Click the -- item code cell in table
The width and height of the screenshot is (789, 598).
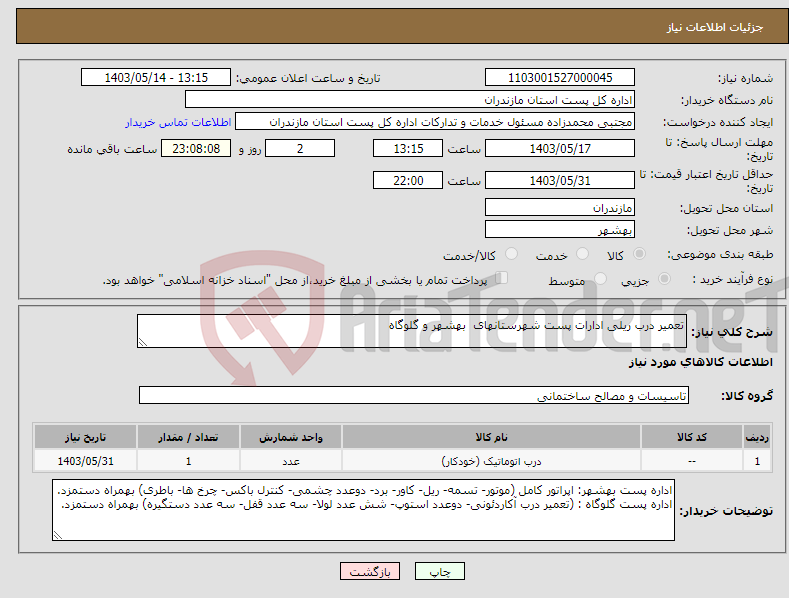pos(692,461)
